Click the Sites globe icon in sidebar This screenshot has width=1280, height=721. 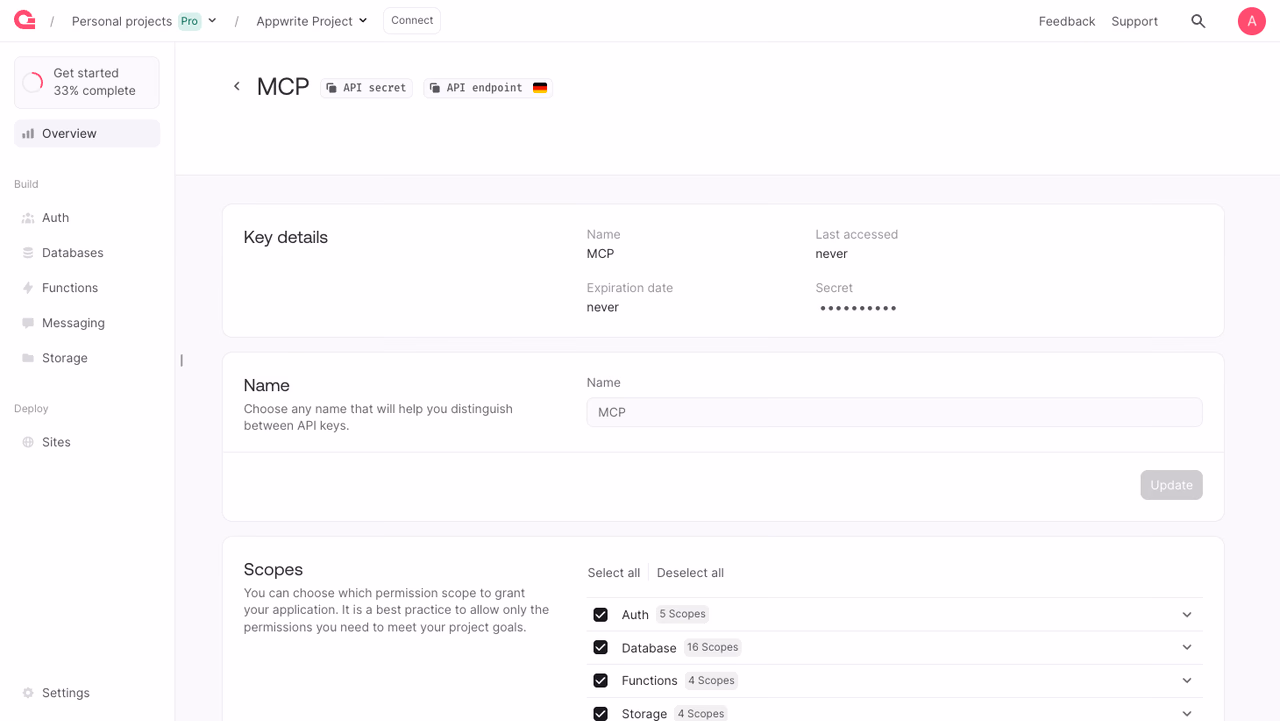pos(28,442)
